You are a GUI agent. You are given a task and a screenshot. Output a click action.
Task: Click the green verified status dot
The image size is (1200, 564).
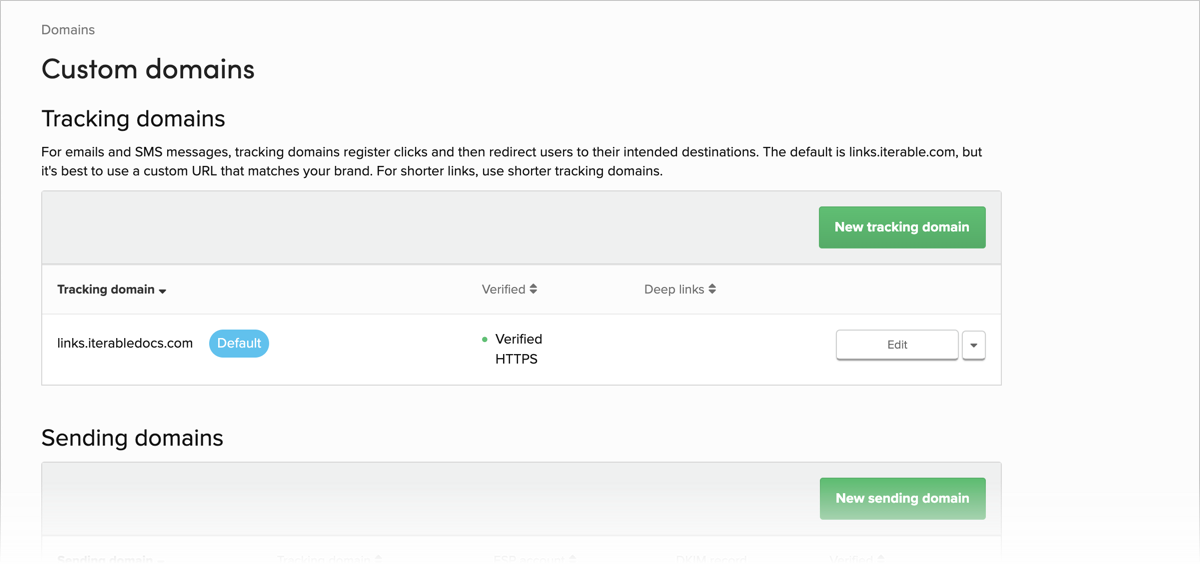coord(485,340)
